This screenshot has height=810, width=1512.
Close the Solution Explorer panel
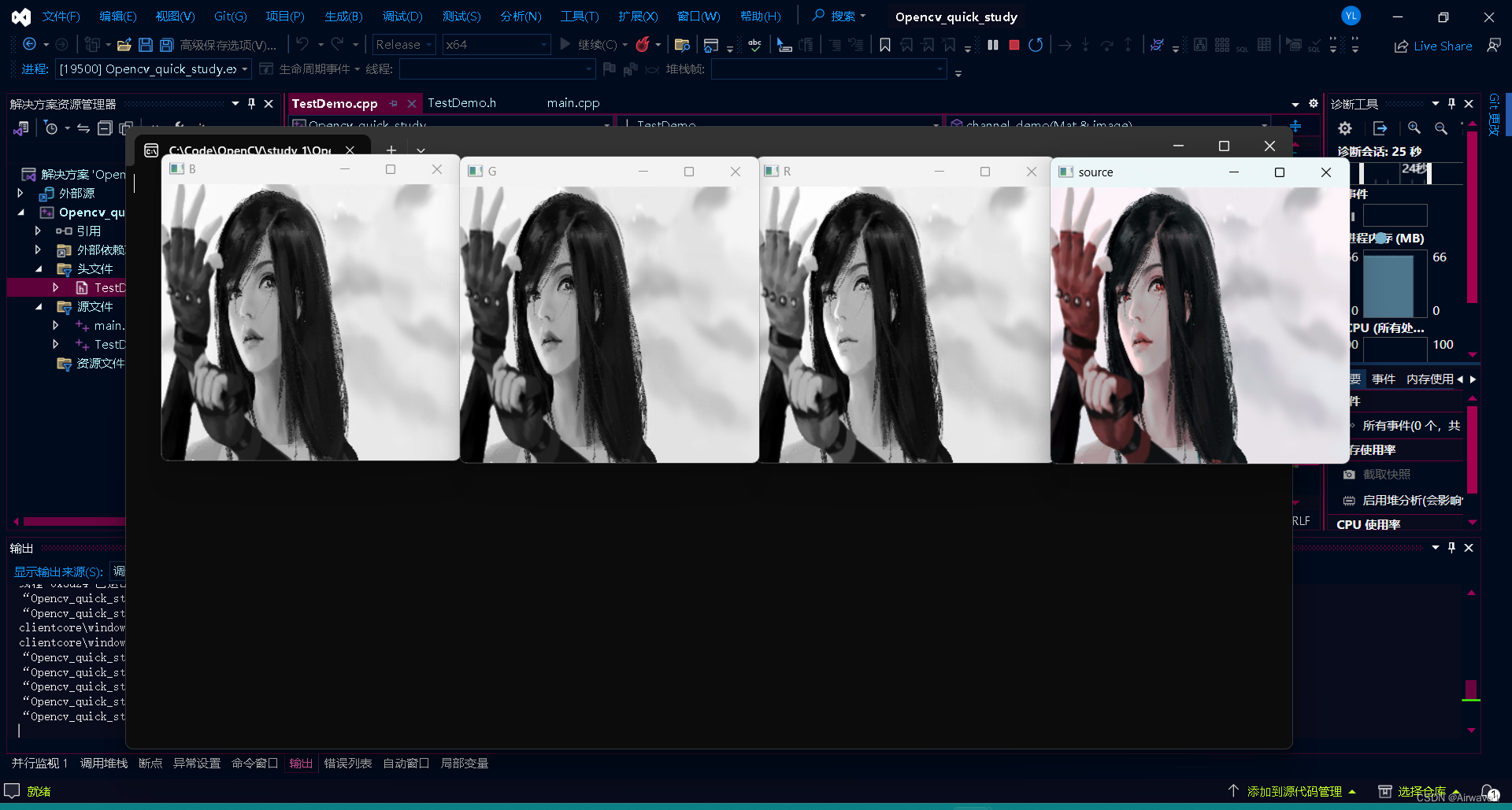[x=269, y=104]
